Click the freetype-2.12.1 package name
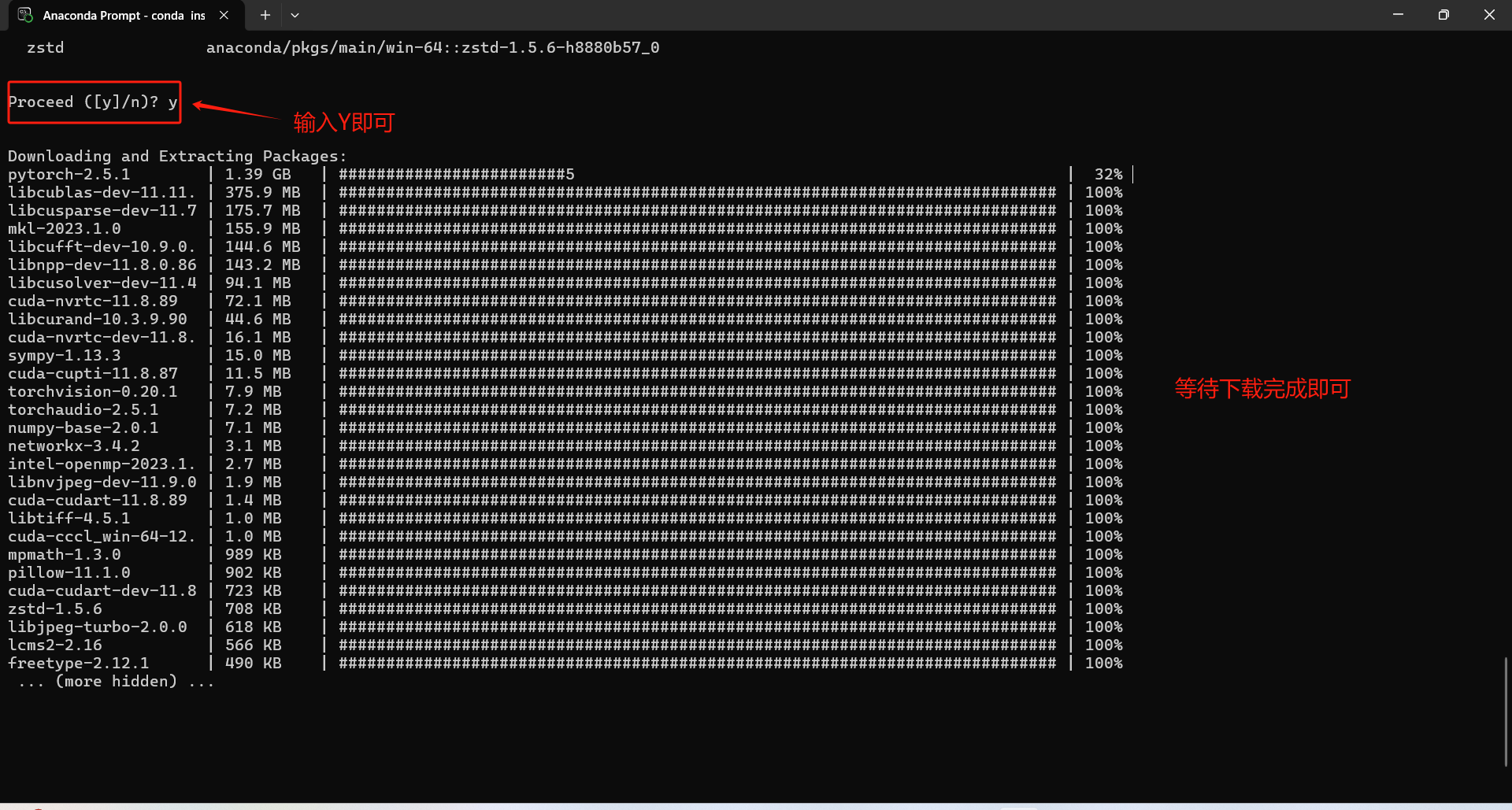This screenshot has width=1512, height=810. (x=79, y=663)
